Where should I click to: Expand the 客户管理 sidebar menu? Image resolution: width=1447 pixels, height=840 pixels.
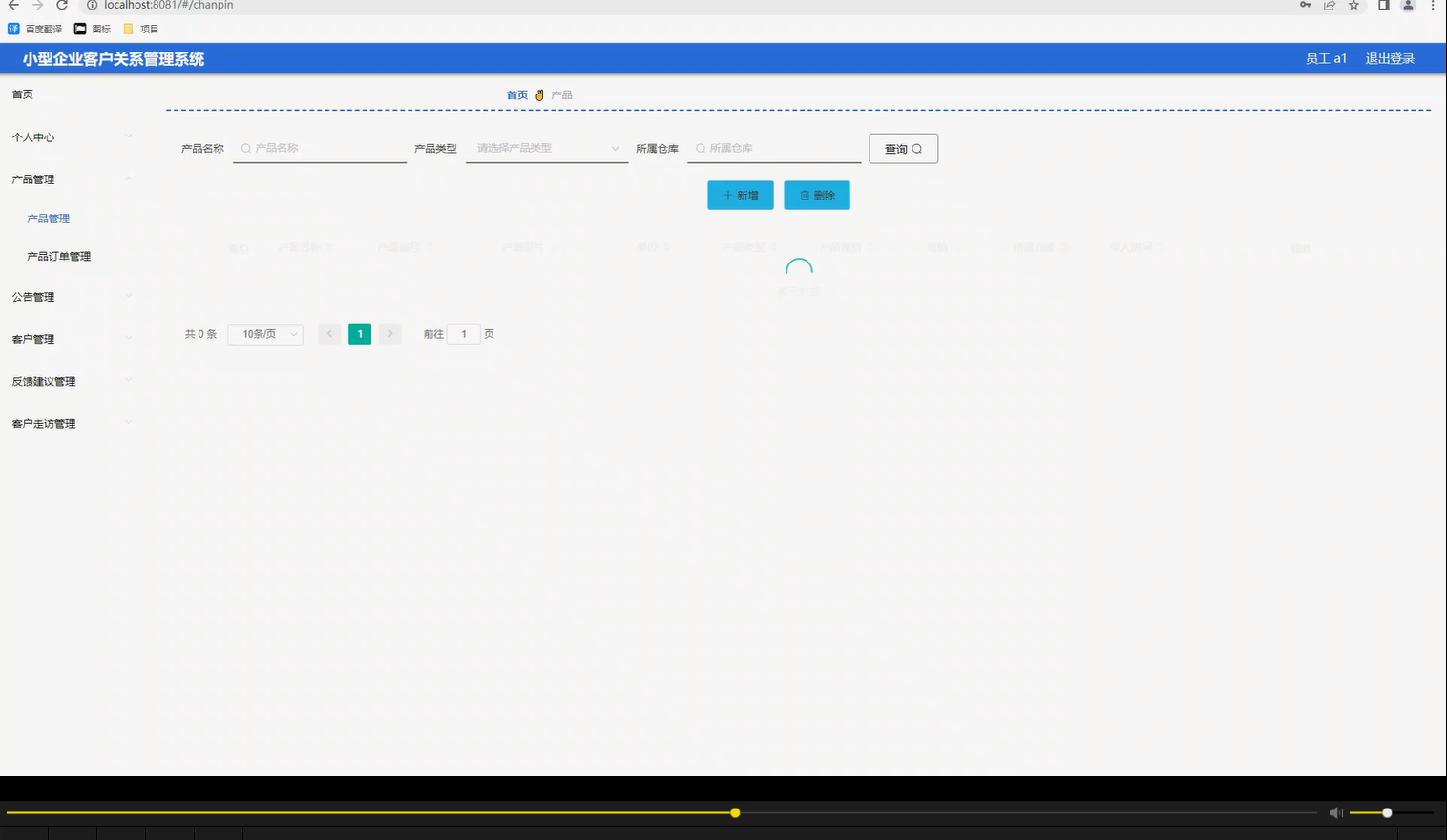click(72, 339)
